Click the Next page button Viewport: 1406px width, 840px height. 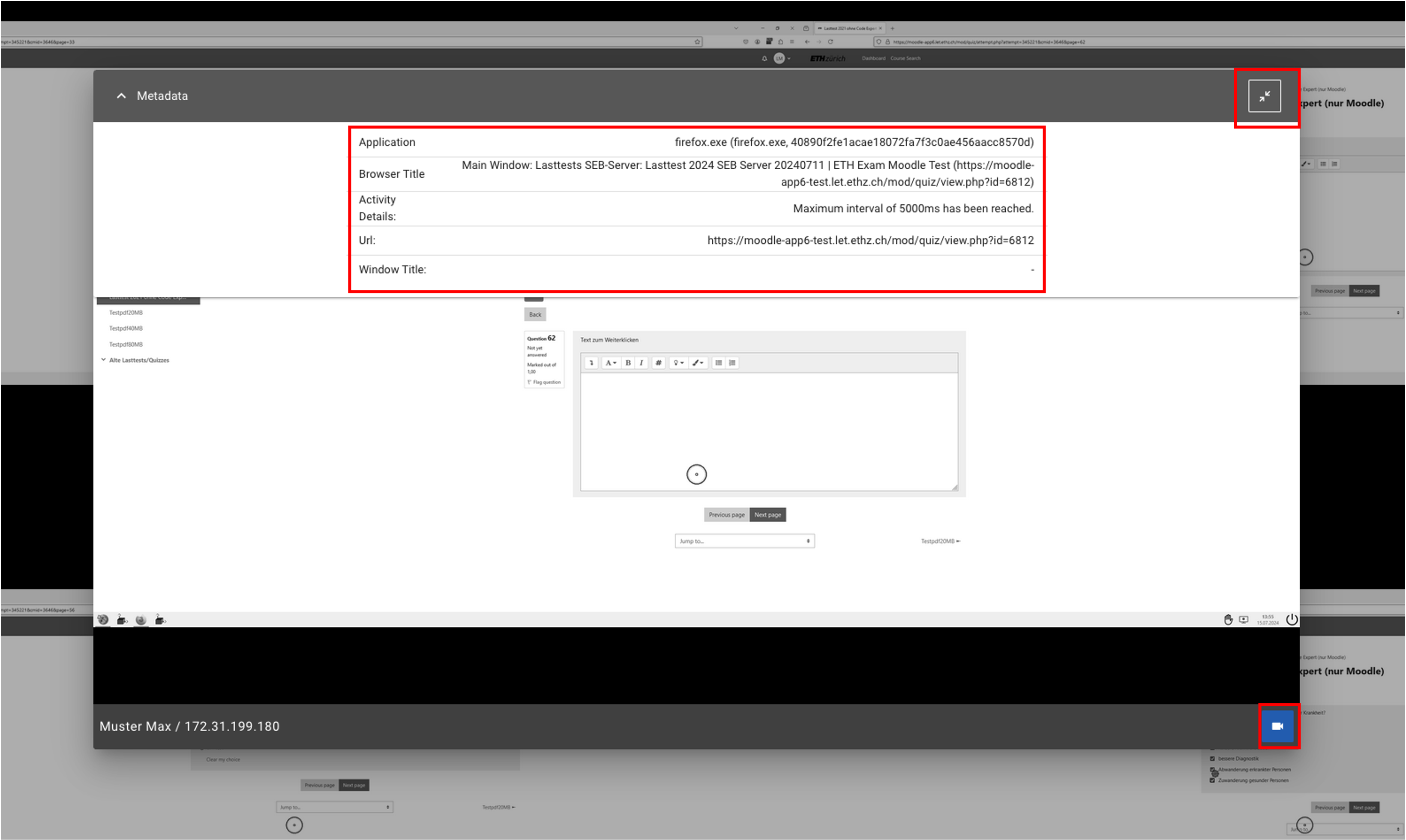click(x=767, y=514)
